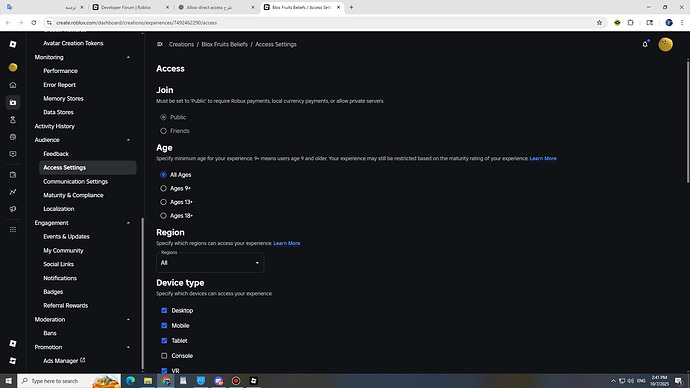Choose the All Ages radio button

163,175
